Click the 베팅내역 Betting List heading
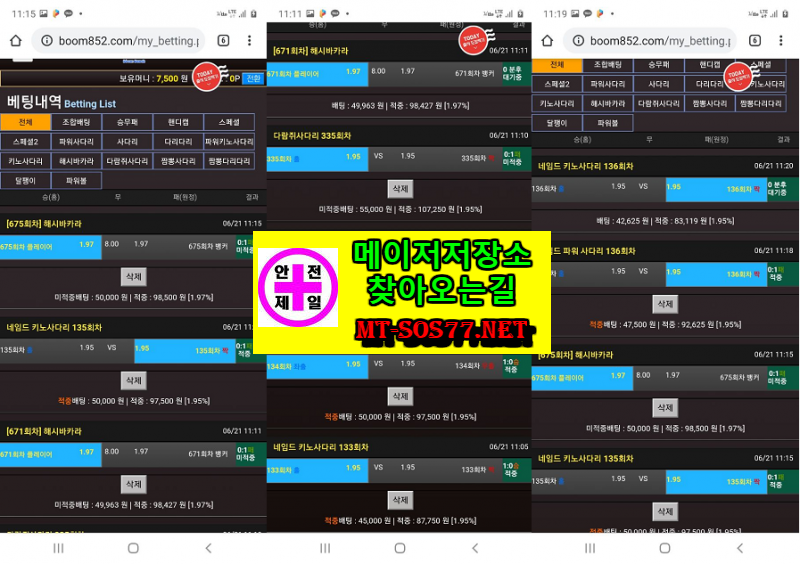Screen dimensions: 800x564 pyautogui.click(x=61, y=102)
